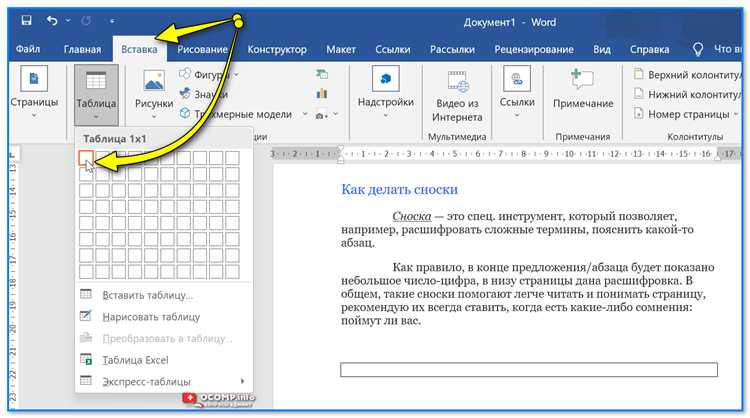The width and height of the screenshot is (750, 418).
Task: Open the Надстройки (Add-ins) icon
Action: pos(385,82)
